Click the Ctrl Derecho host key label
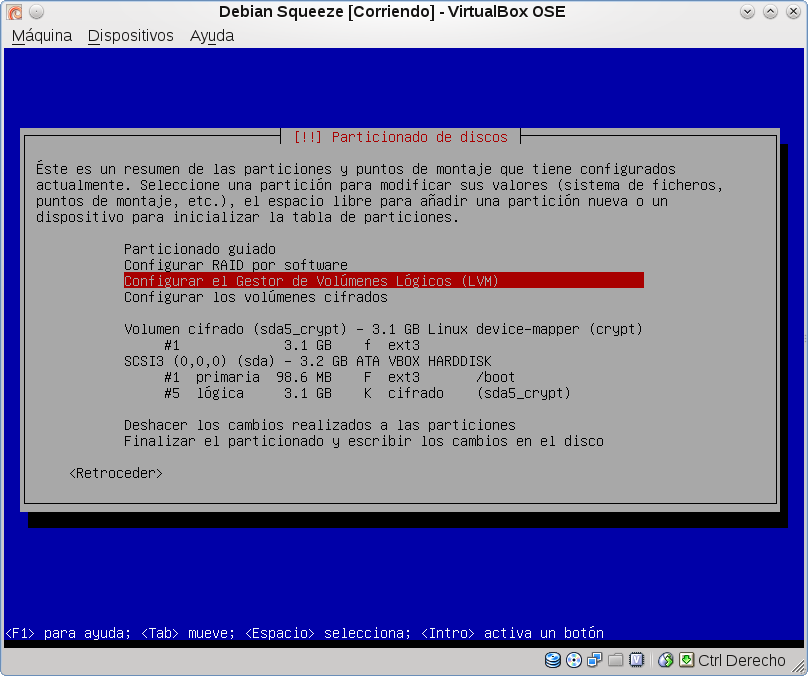The image size is (808, 676). 742,660
